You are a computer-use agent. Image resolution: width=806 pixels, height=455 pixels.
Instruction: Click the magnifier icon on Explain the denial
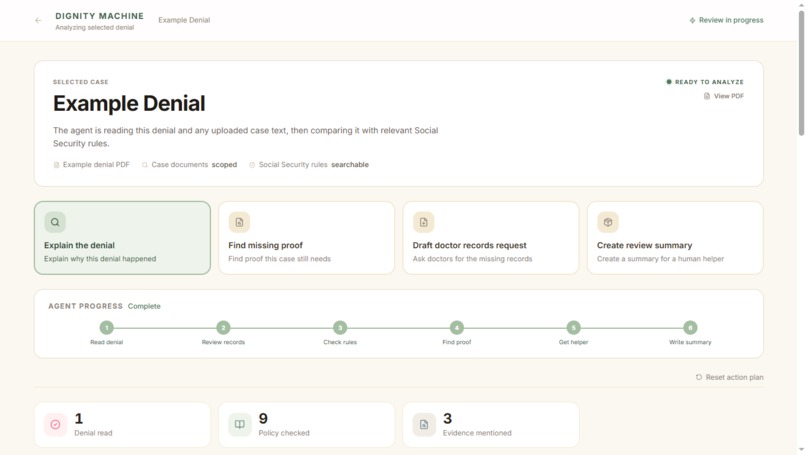(x=55, y=222)
